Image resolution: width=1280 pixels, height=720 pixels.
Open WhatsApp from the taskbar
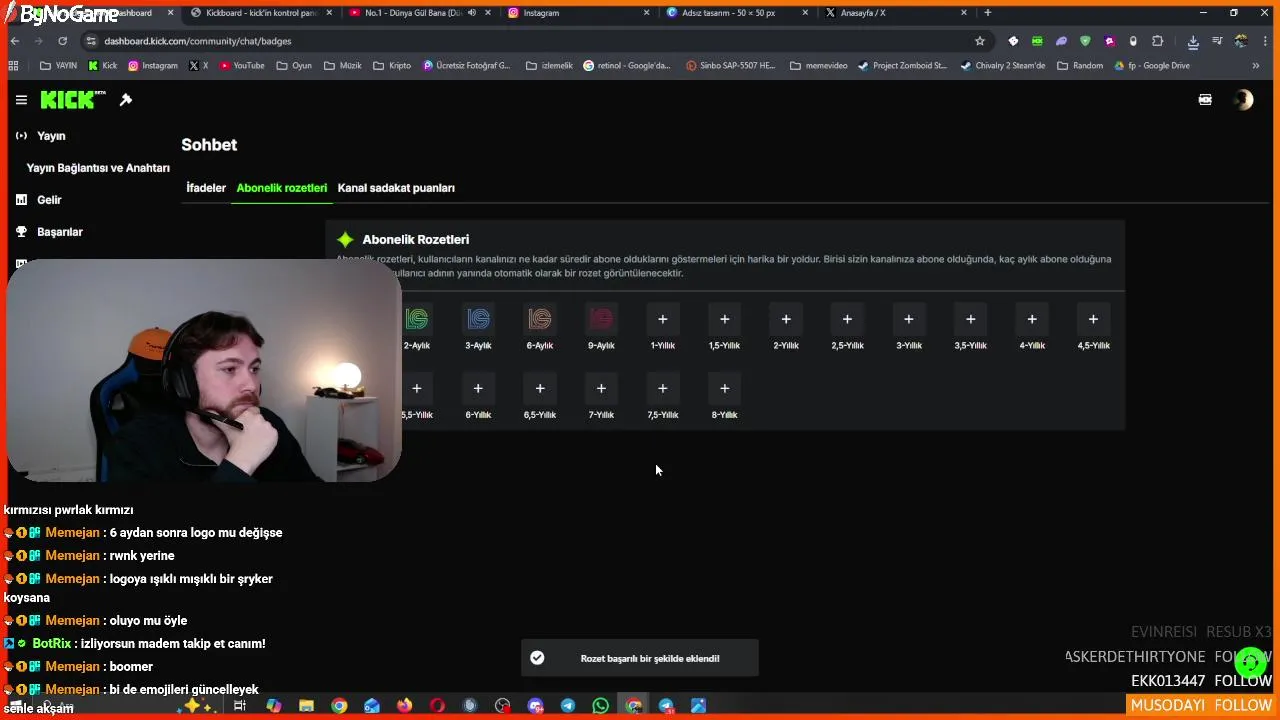pos(600,706)
